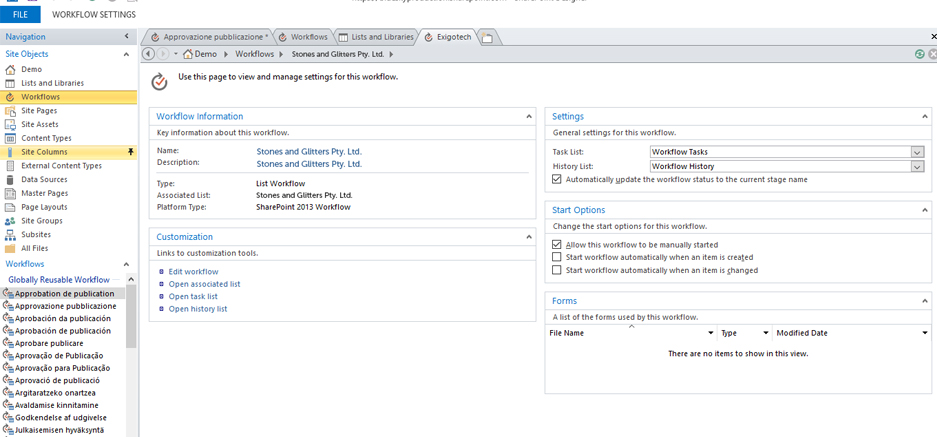Open the History List dropdown

pyautogui.click(x=918, y=167)
